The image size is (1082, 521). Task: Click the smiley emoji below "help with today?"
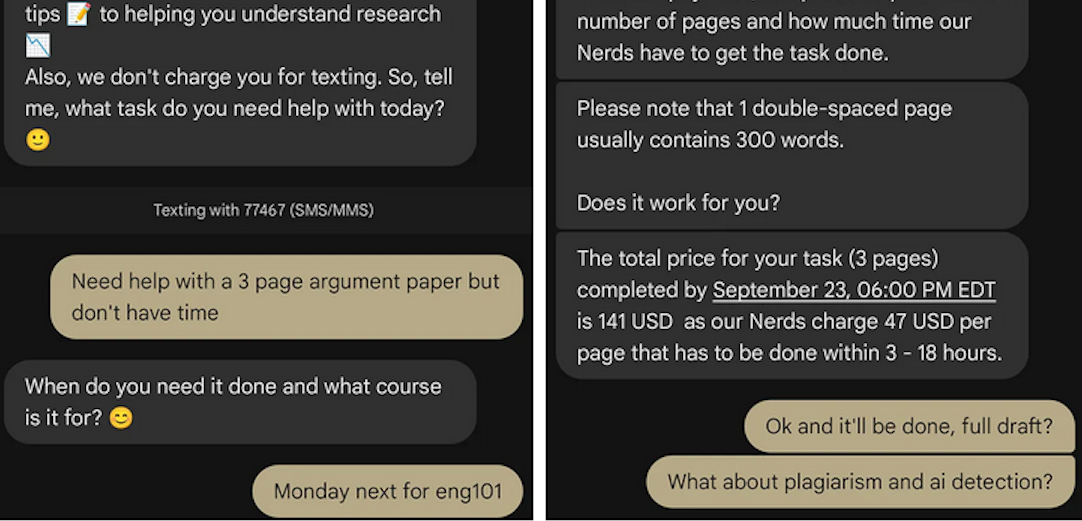37,140
